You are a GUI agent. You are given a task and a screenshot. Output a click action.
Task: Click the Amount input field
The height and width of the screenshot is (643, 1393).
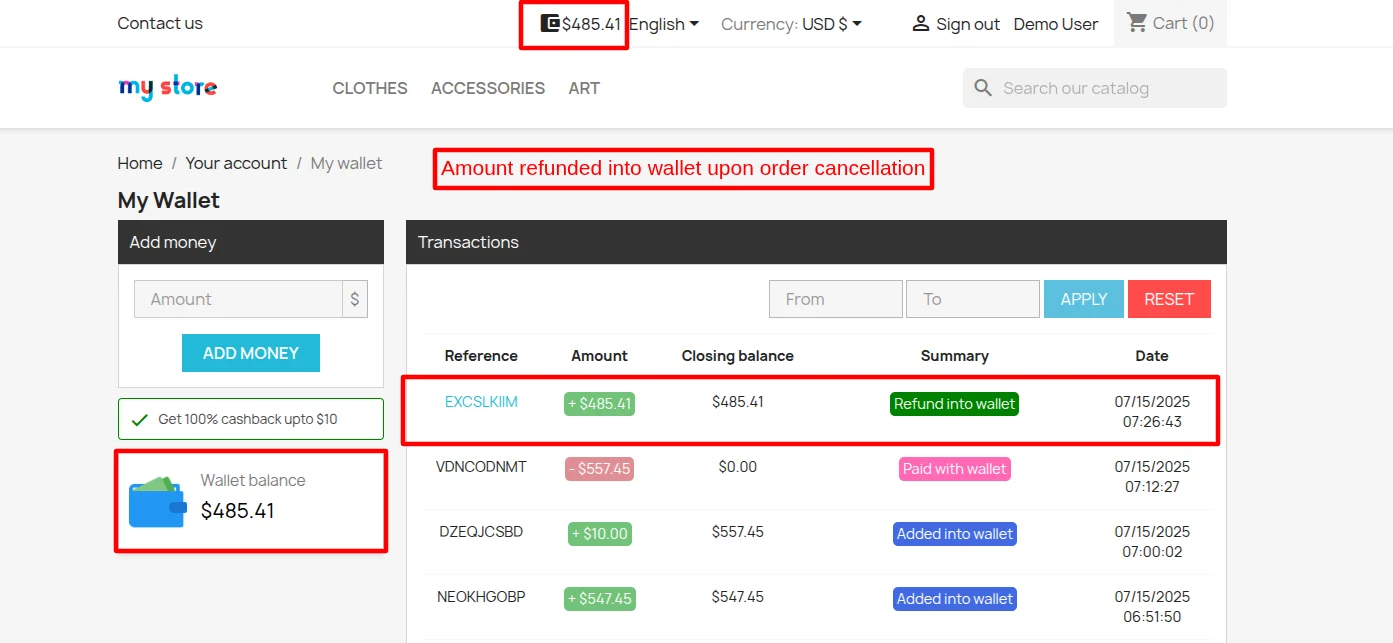[238, 299]
